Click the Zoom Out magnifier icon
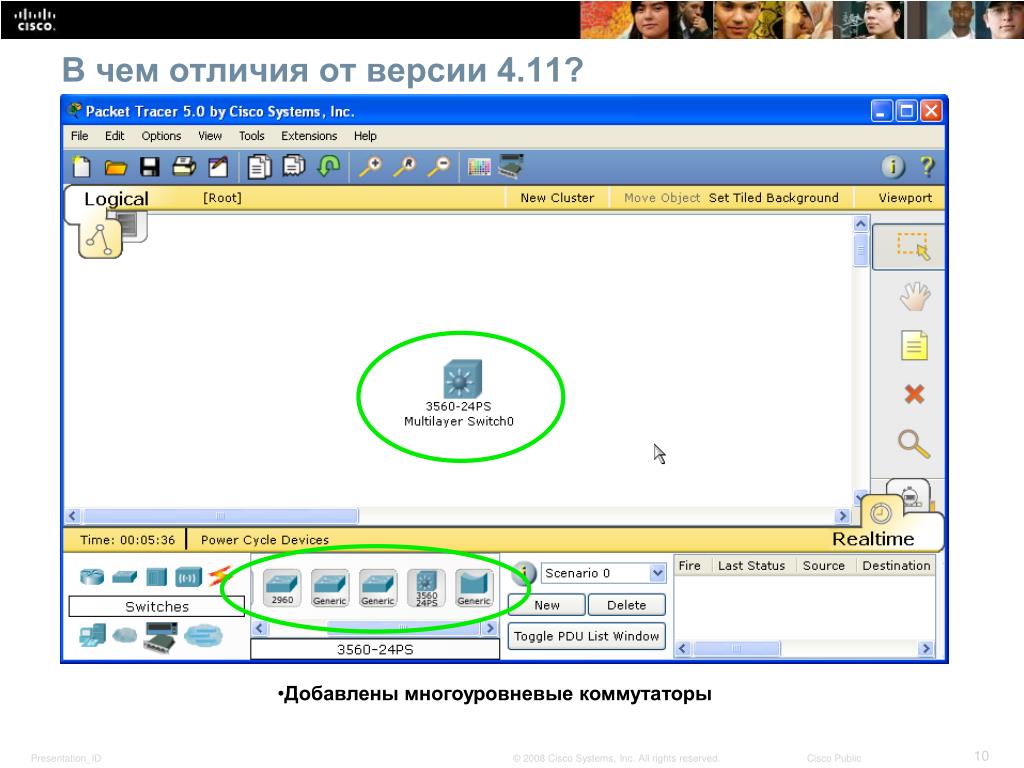Image resolution: width=1024 pixels, height=768 pixels. click(439, 167)
